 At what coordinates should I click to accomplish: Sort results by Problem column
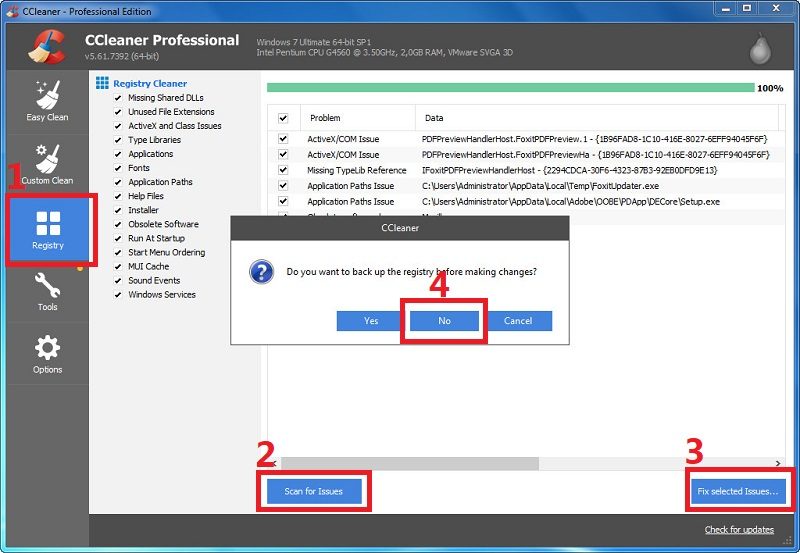click(358, 118)
